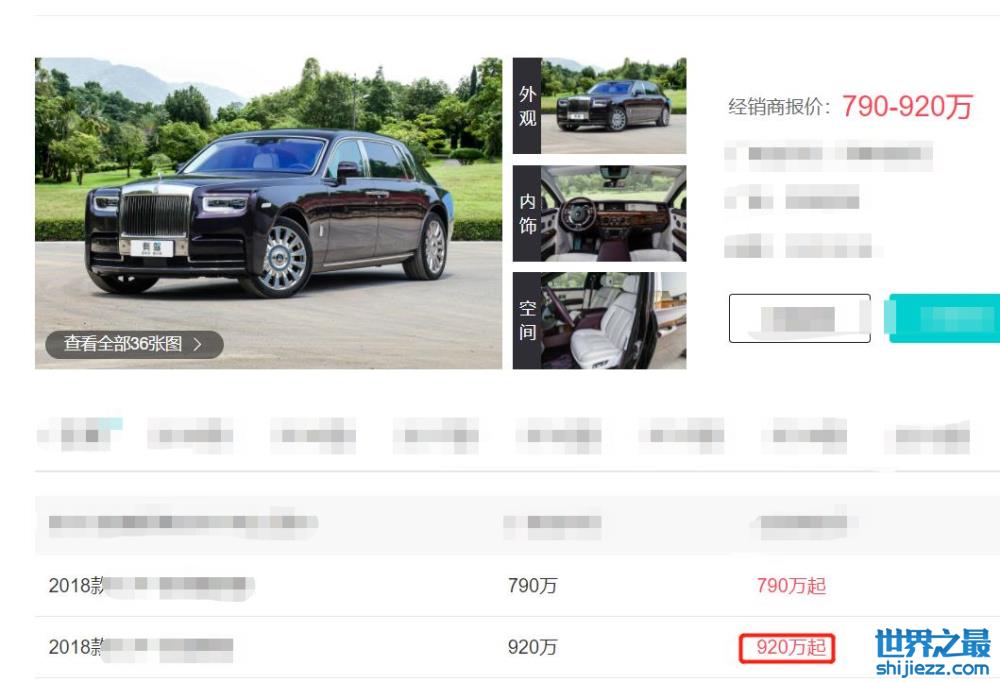Click the 920万 guide price text
Image resolution: width=1000 pixels, height=683 pixels.
click(x=533, y=647)
